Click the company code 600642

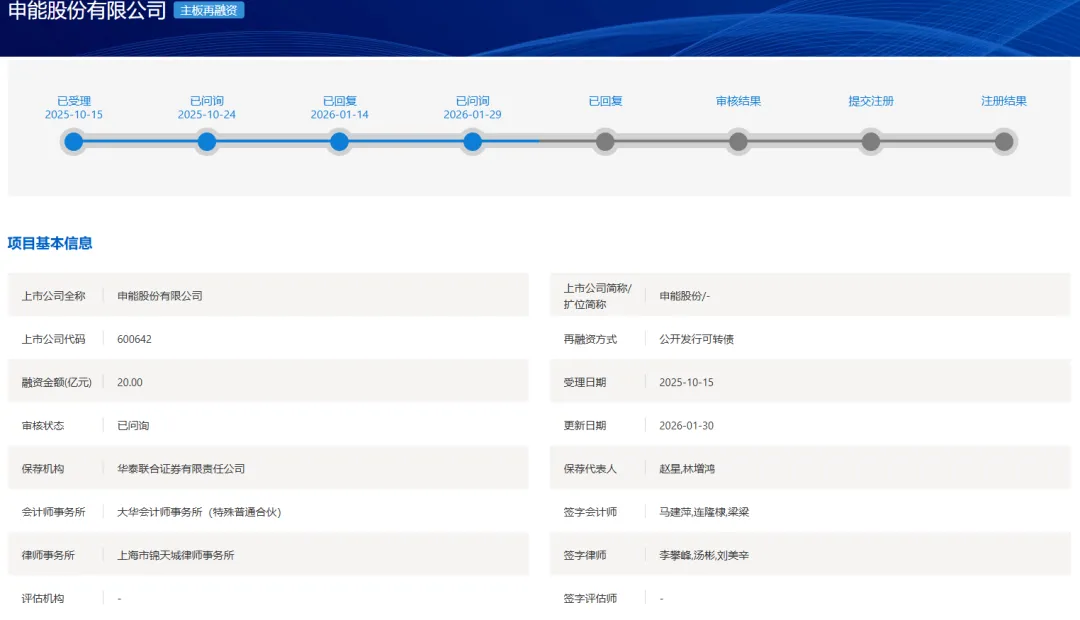[134, 339]
